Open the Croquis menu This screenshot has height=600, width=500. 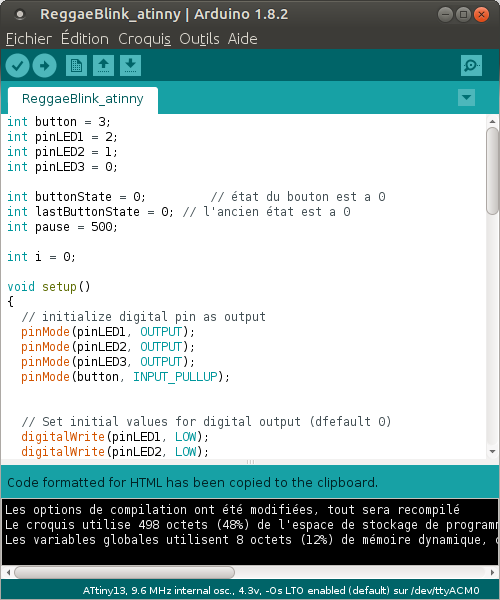coord(144,39)
